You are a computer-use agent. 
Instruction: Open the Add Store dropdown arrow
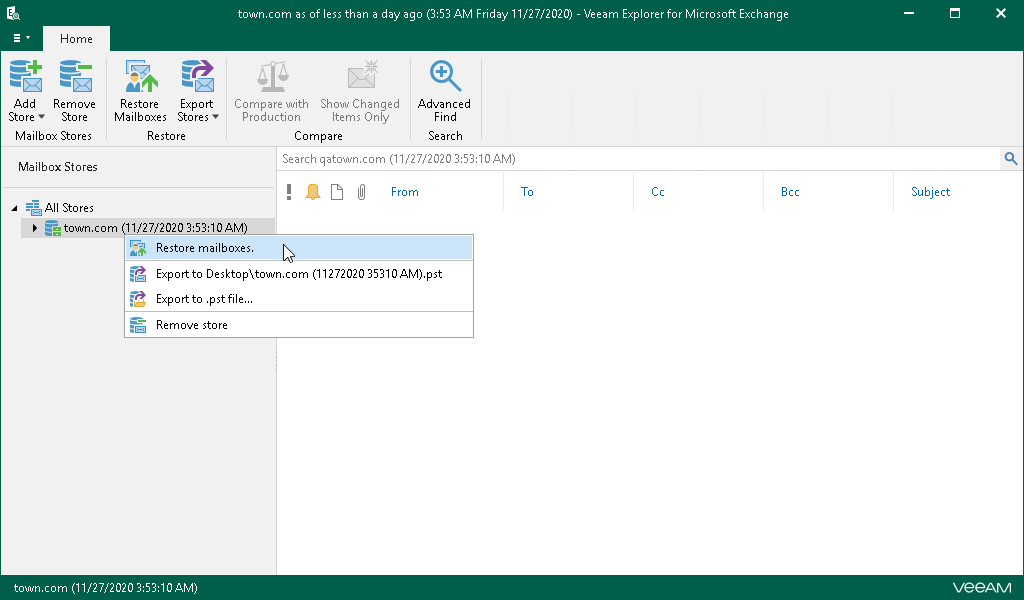(41, 118)
